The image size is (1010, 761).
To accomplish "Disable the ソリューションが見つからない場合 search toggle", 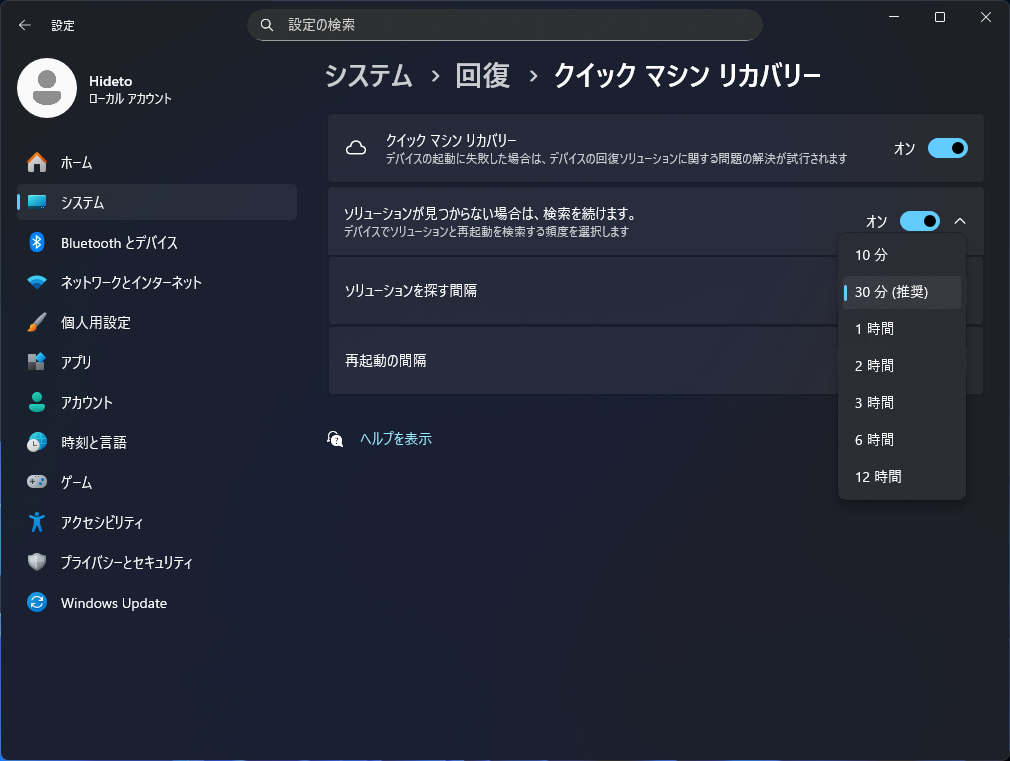I will pyautogui.click(x=919, y=221).
